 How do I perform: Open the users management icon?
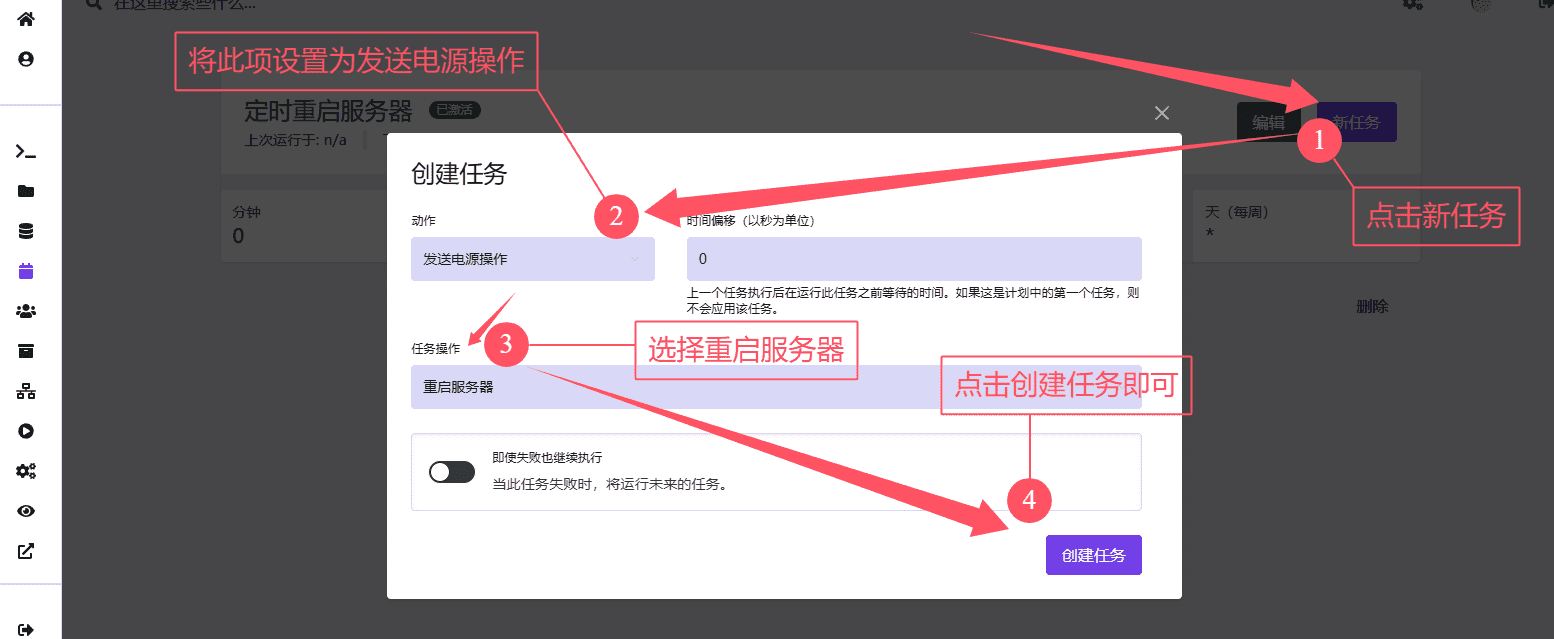26,311
